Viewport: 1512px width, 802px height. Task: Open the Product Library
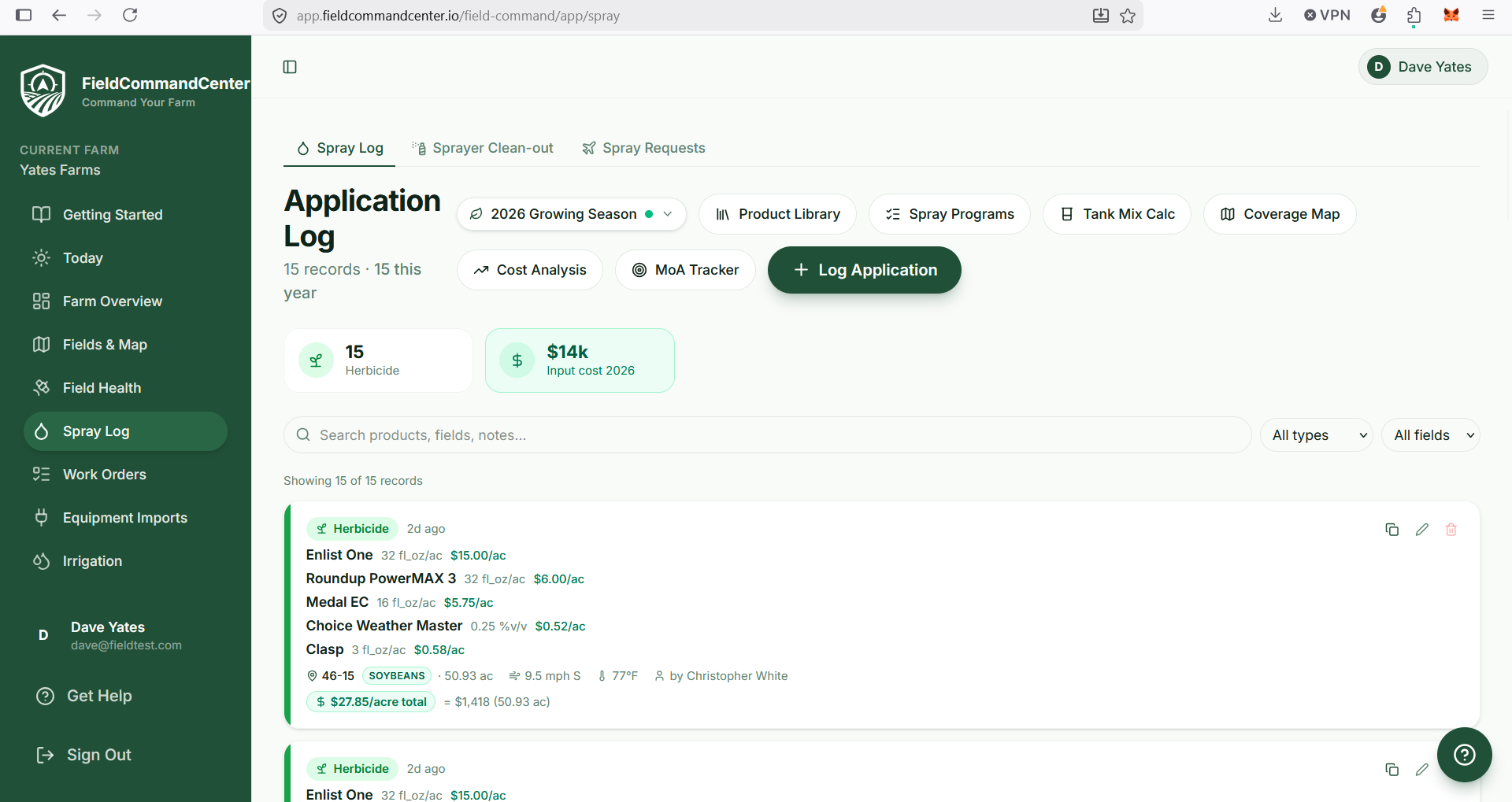(x=777, y=214)
